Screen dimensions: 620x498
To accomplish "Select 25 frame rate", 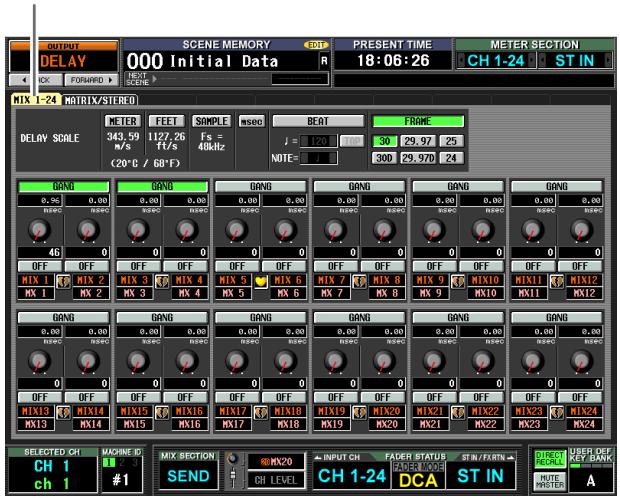I will coord(451,141).
